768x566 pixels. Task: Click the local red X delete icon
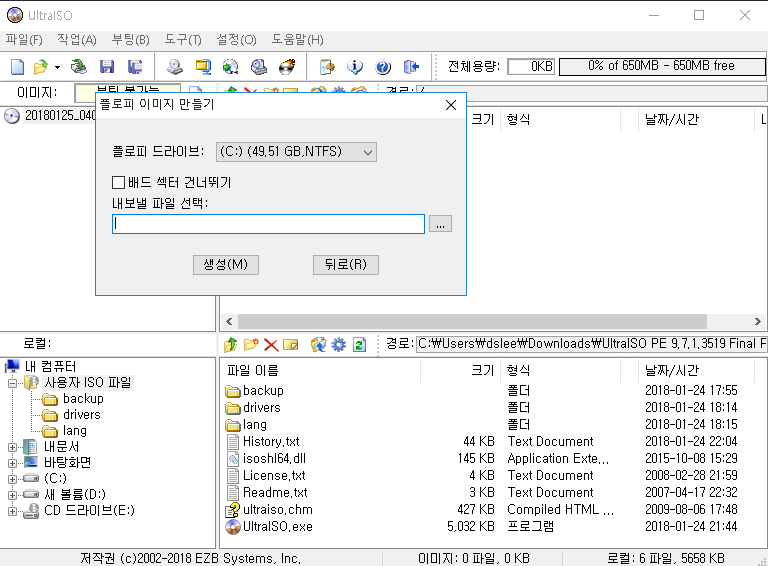271,345
